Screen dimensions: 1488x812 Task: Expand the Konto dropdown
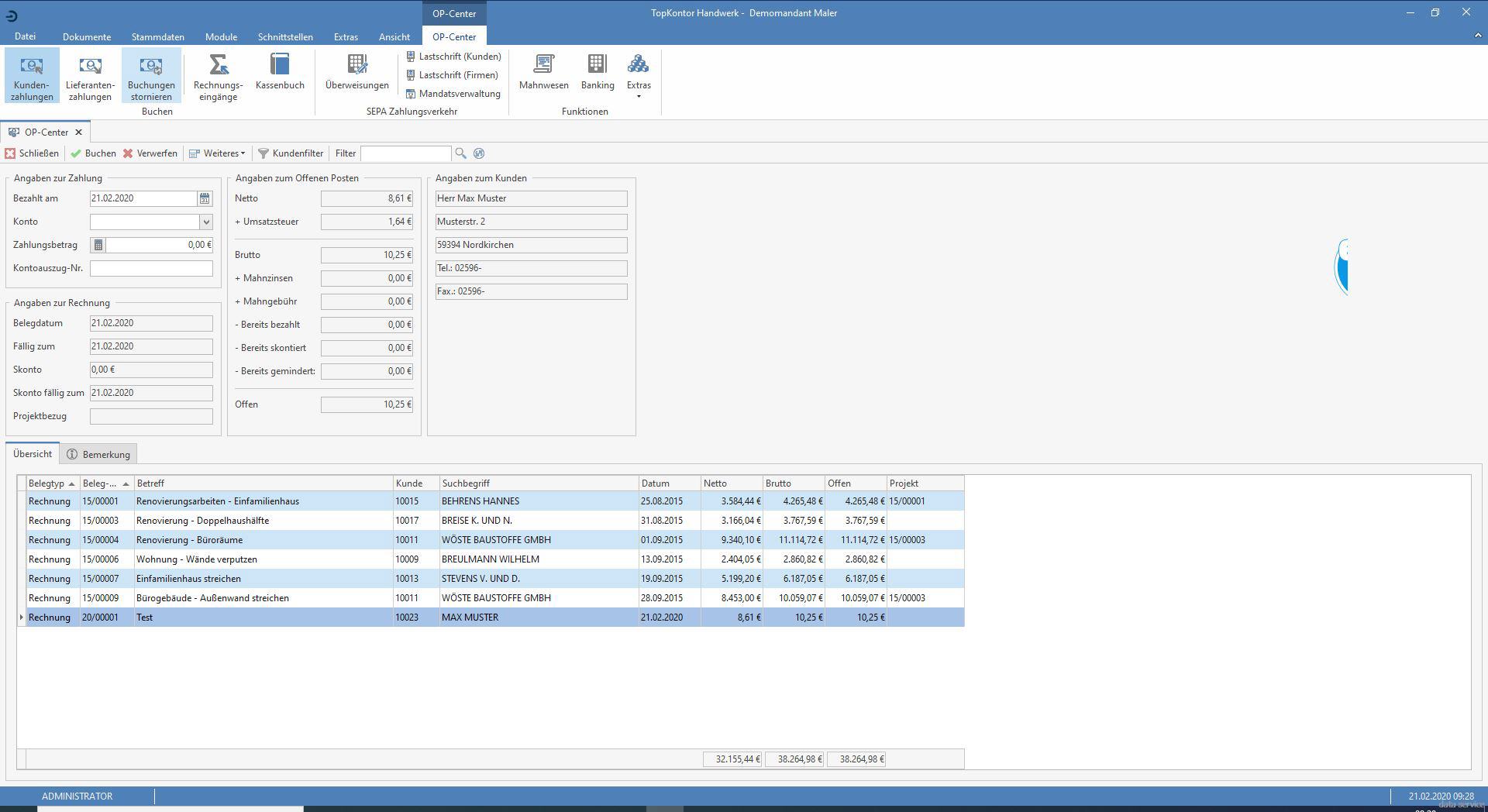(x=206, y=222)
